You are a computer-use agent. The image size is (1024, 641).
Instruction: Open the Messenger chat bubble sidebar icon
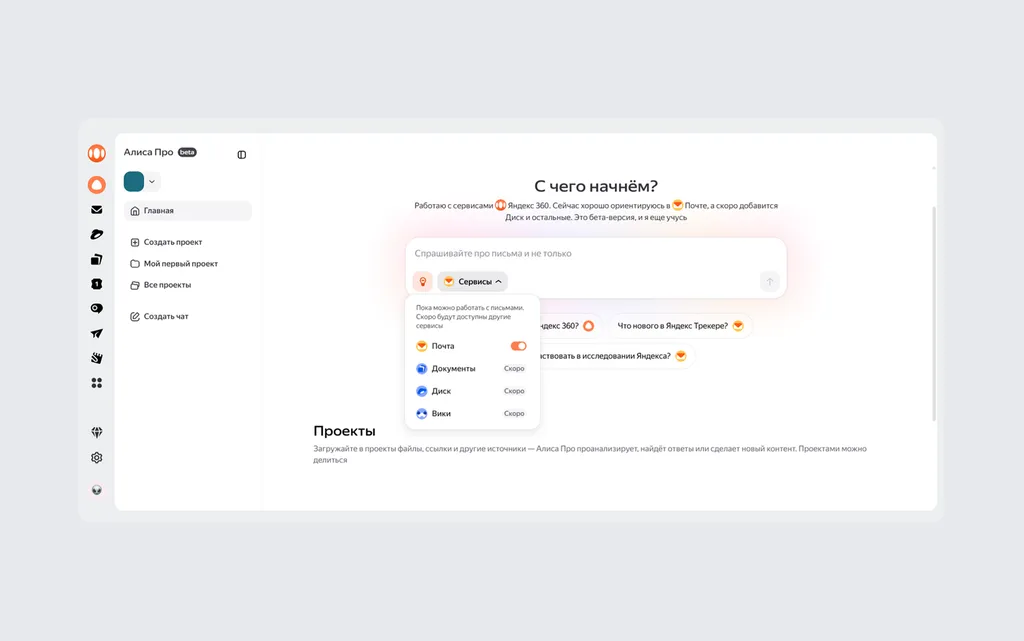97,308
